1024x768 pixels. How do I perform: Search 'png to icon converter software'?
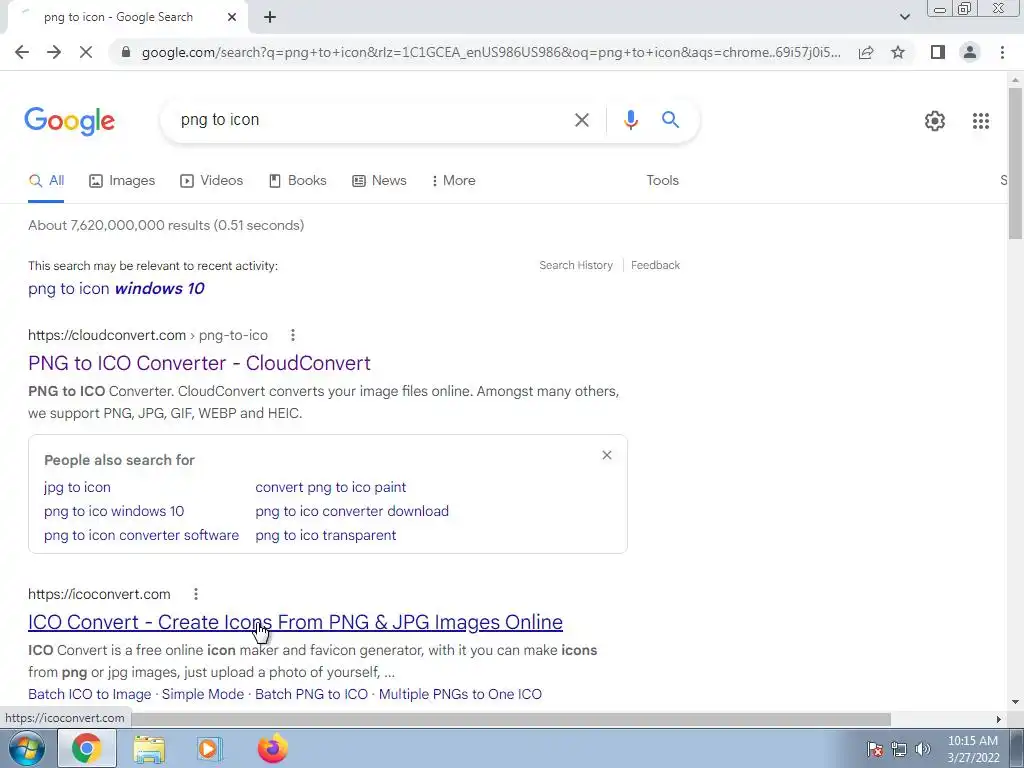click(141, 536)
